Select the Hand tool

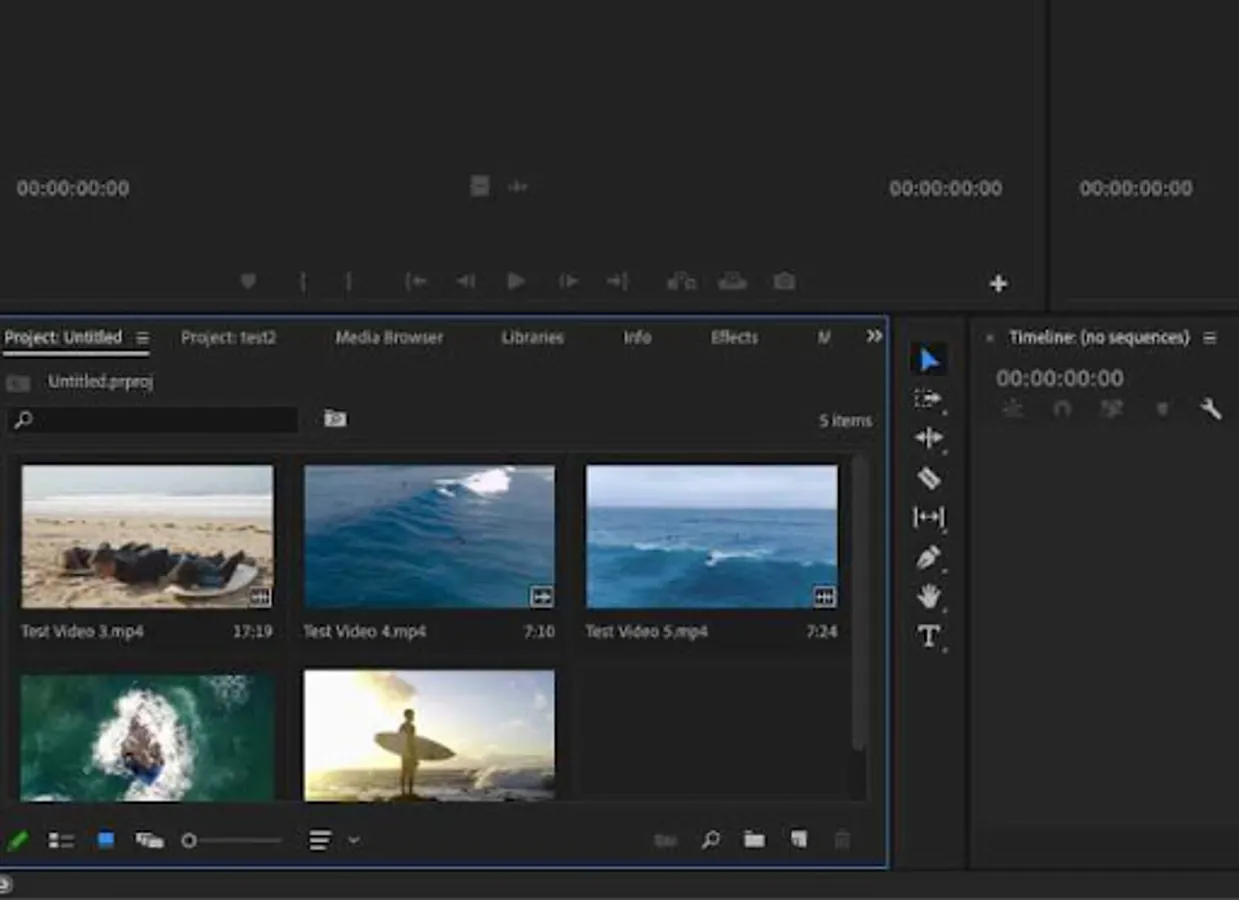(928, 597)
